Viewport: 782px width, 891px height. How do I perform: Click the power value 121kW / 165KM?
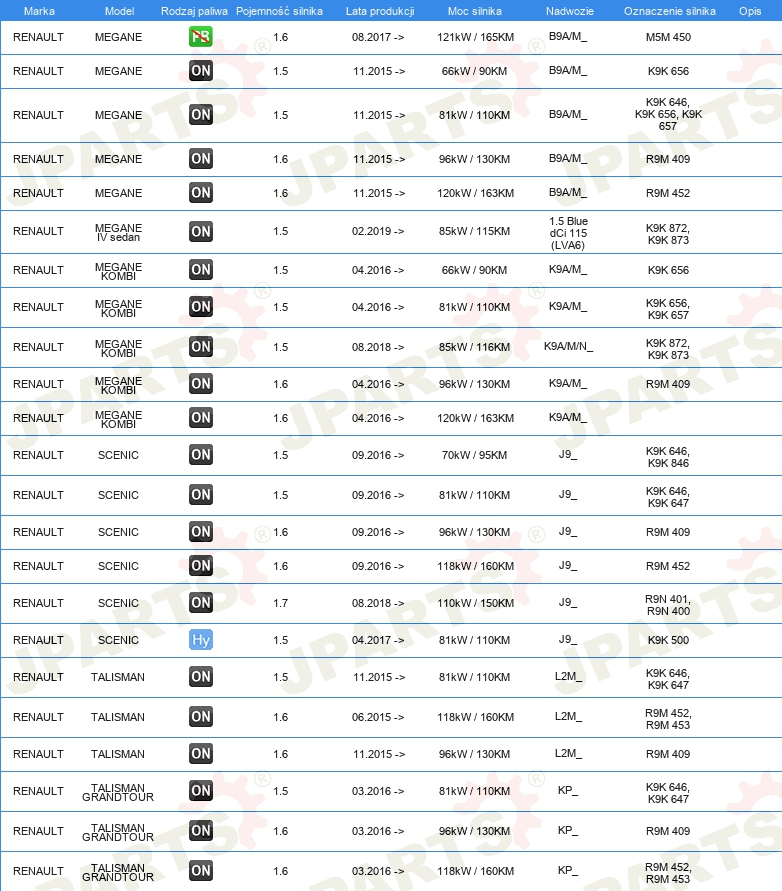click(475, 37)
